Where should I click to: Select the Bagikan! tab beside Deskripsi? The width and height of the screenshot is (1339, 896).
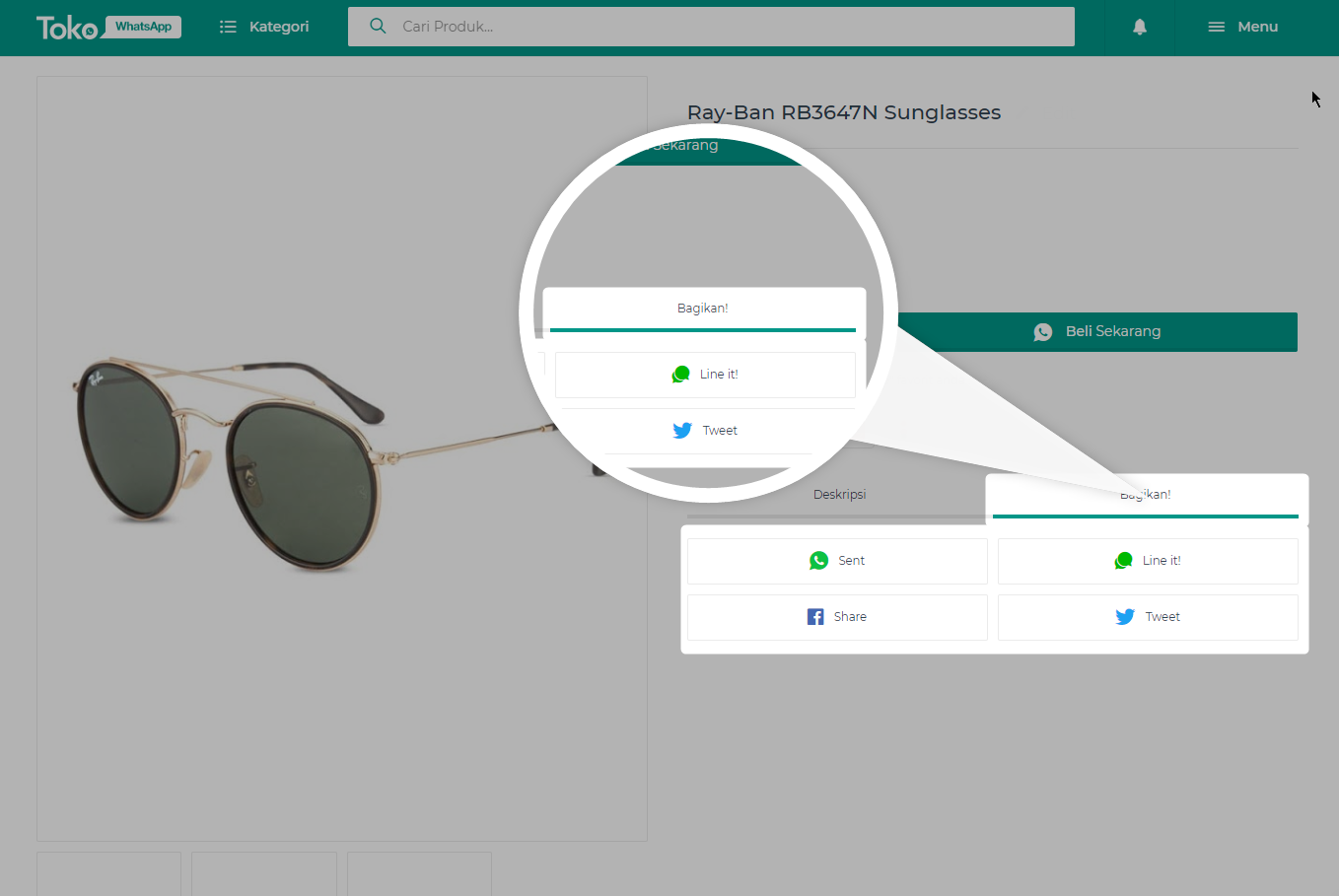(x=1146, y=495)
